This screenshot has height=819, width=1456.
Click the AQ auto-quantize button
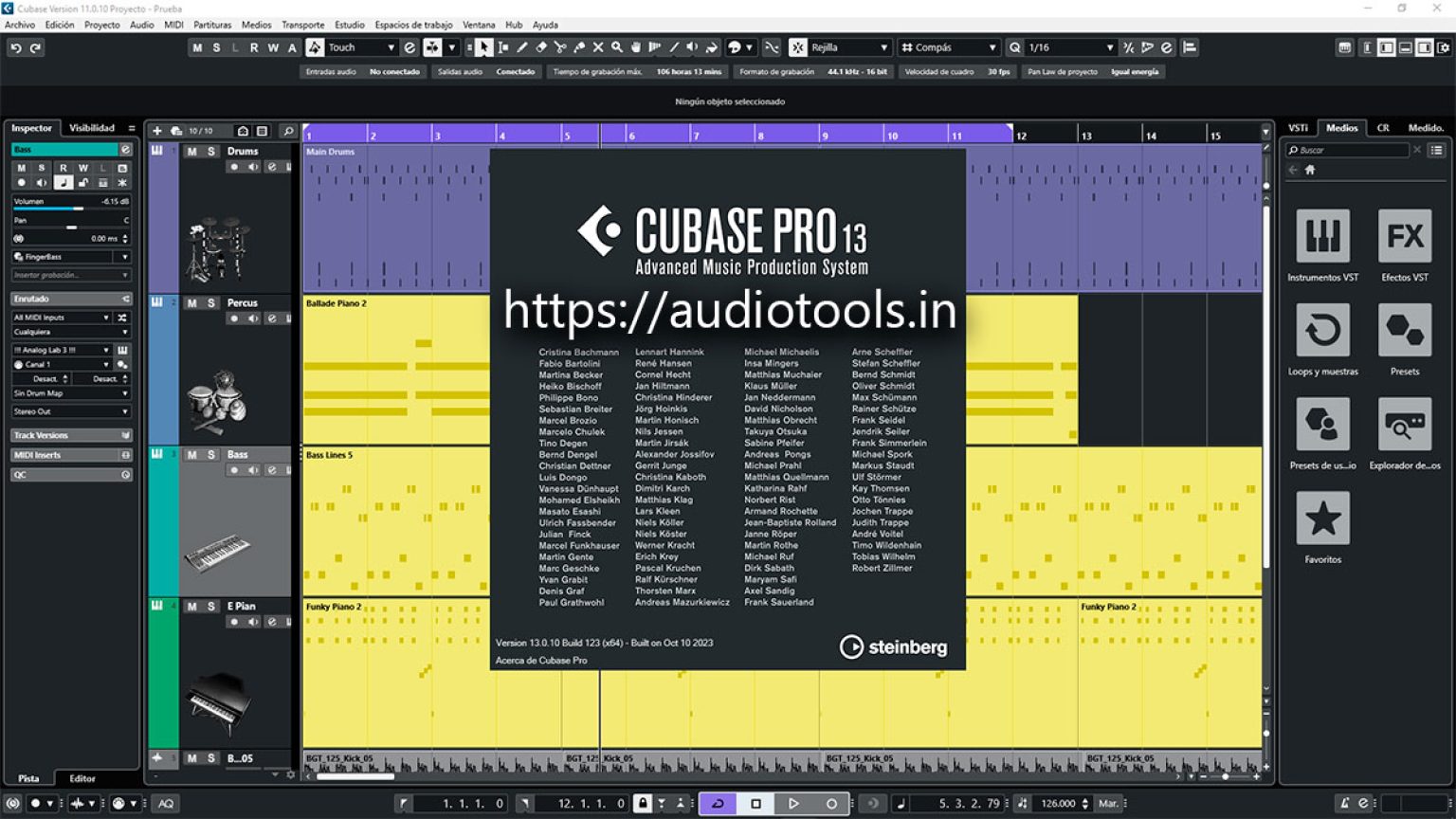coord(165,803)
